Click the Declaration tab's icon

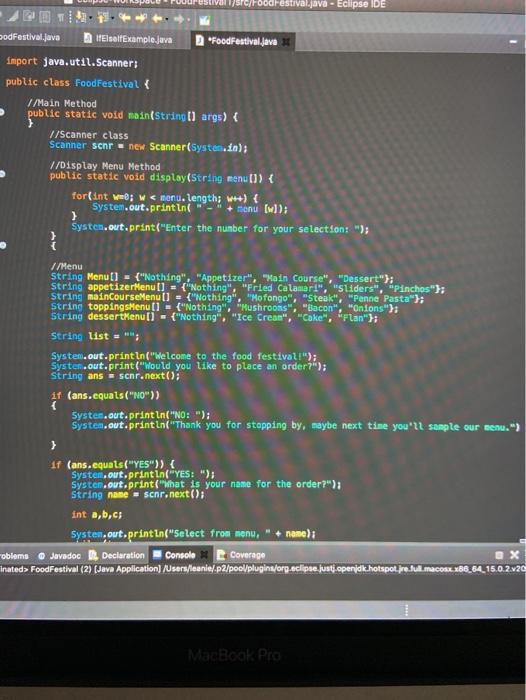(93, 555)
